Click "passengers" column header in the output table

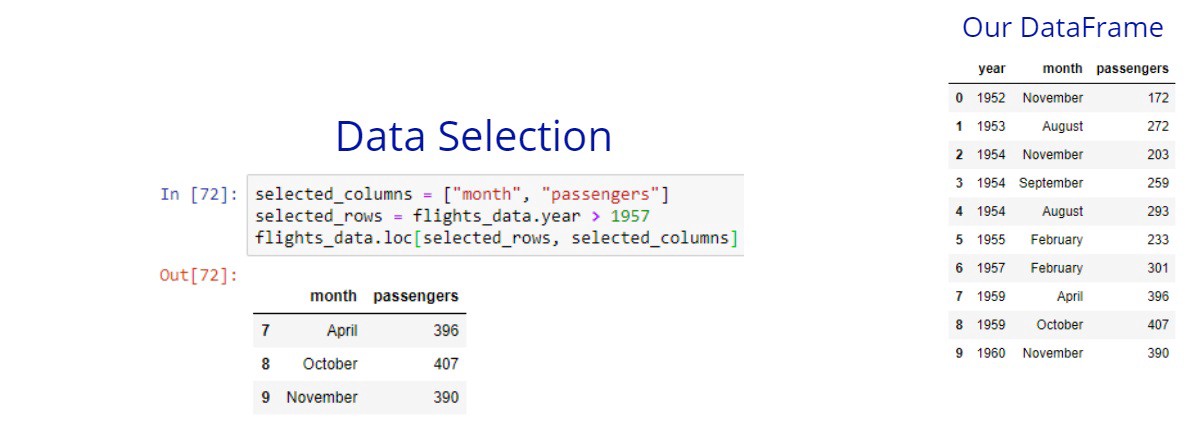(x=415, y=296)
